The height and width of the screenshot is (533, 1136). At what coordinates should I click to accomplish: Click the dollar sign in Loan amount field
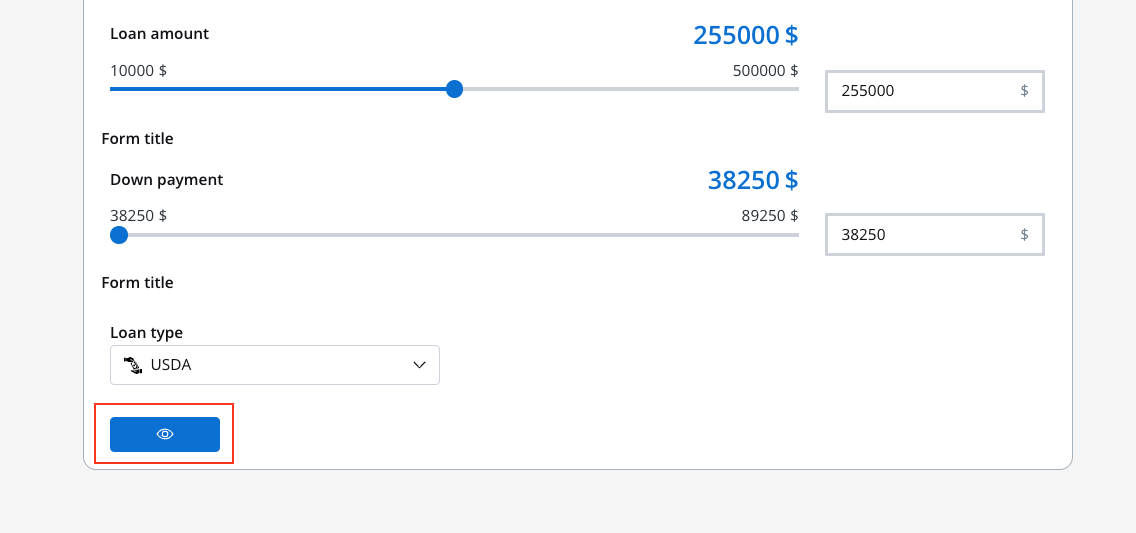tap(1024, 91)
